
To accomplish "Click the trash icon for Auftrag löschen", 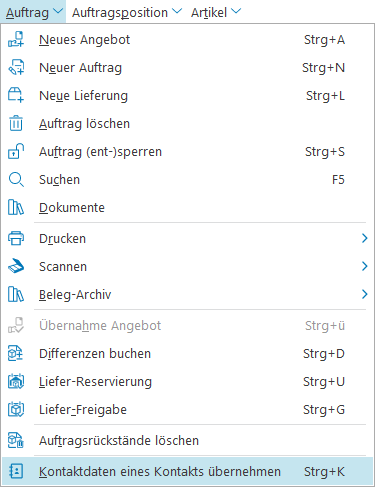I will tap(16, 123).
